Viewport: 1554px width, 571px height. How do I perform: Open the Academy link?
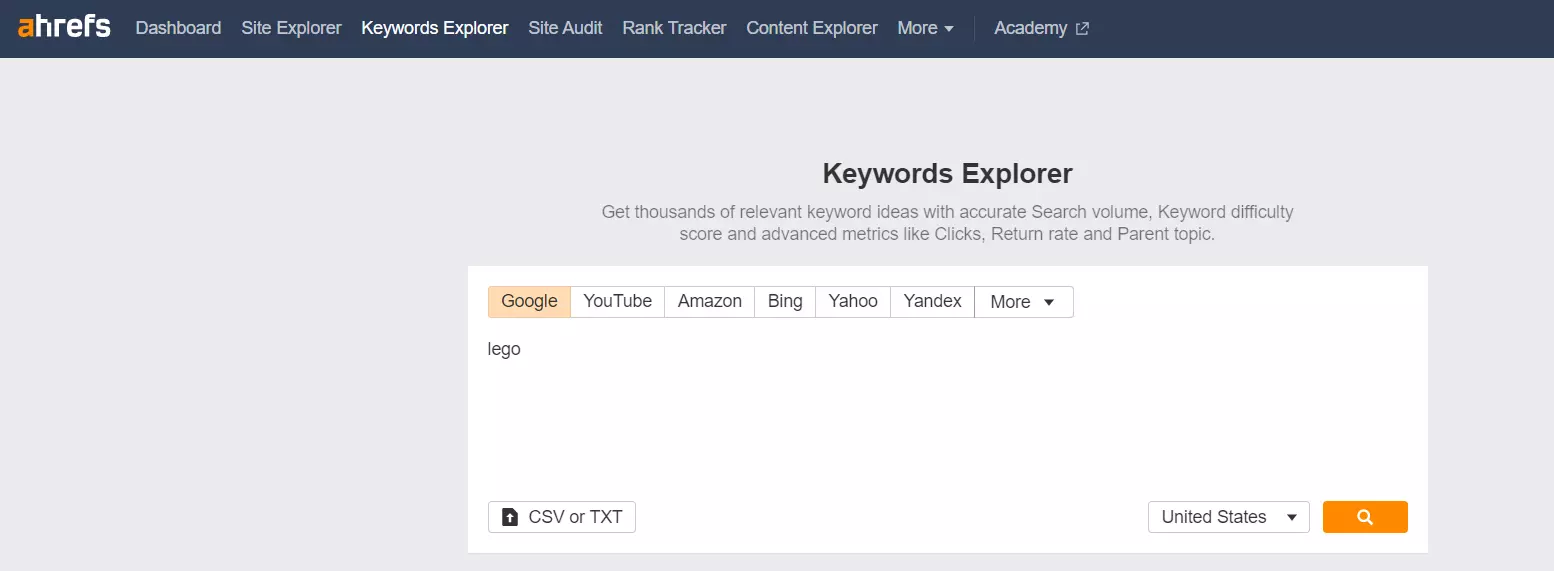click(1041, 28)
